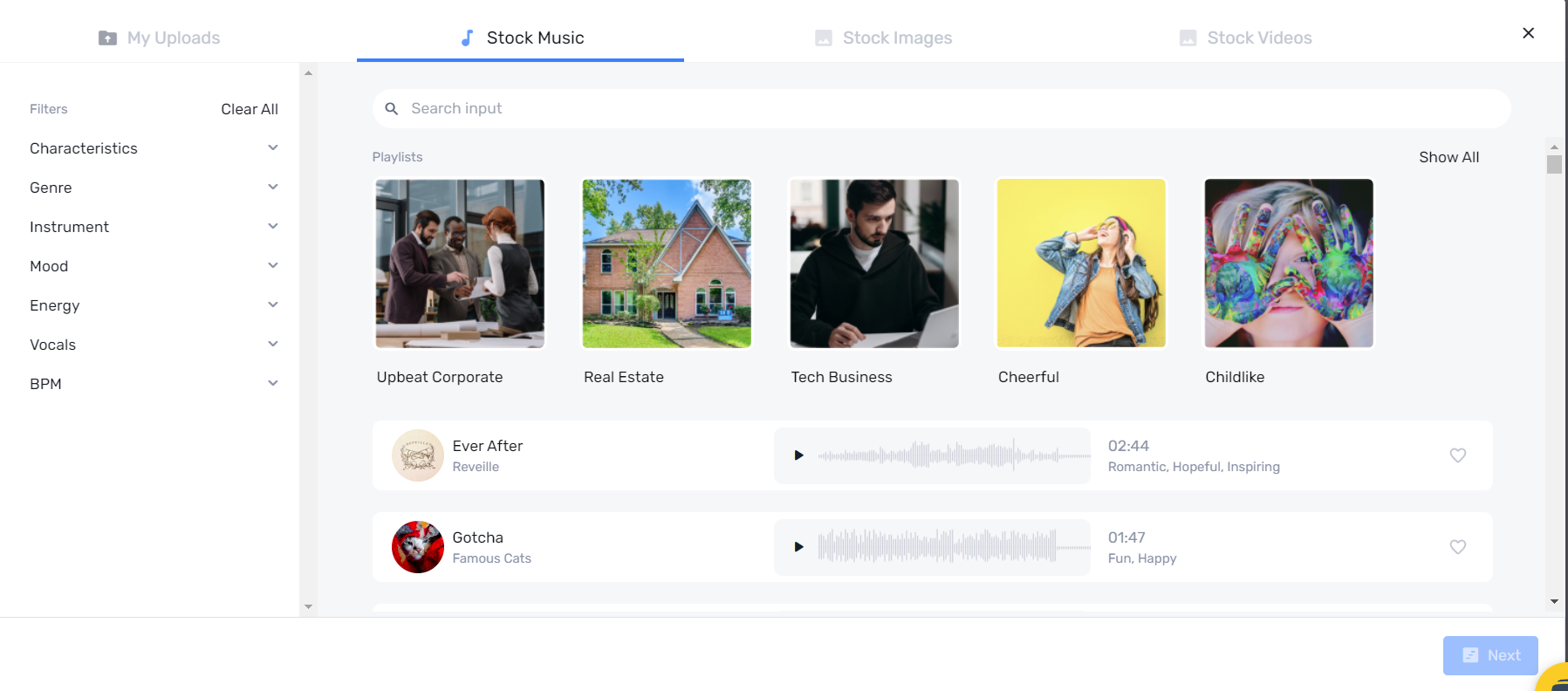The width and height of the screenshot is (1568, 691).
Task: Click Clear All filters
Action: [x=249, y=109]
